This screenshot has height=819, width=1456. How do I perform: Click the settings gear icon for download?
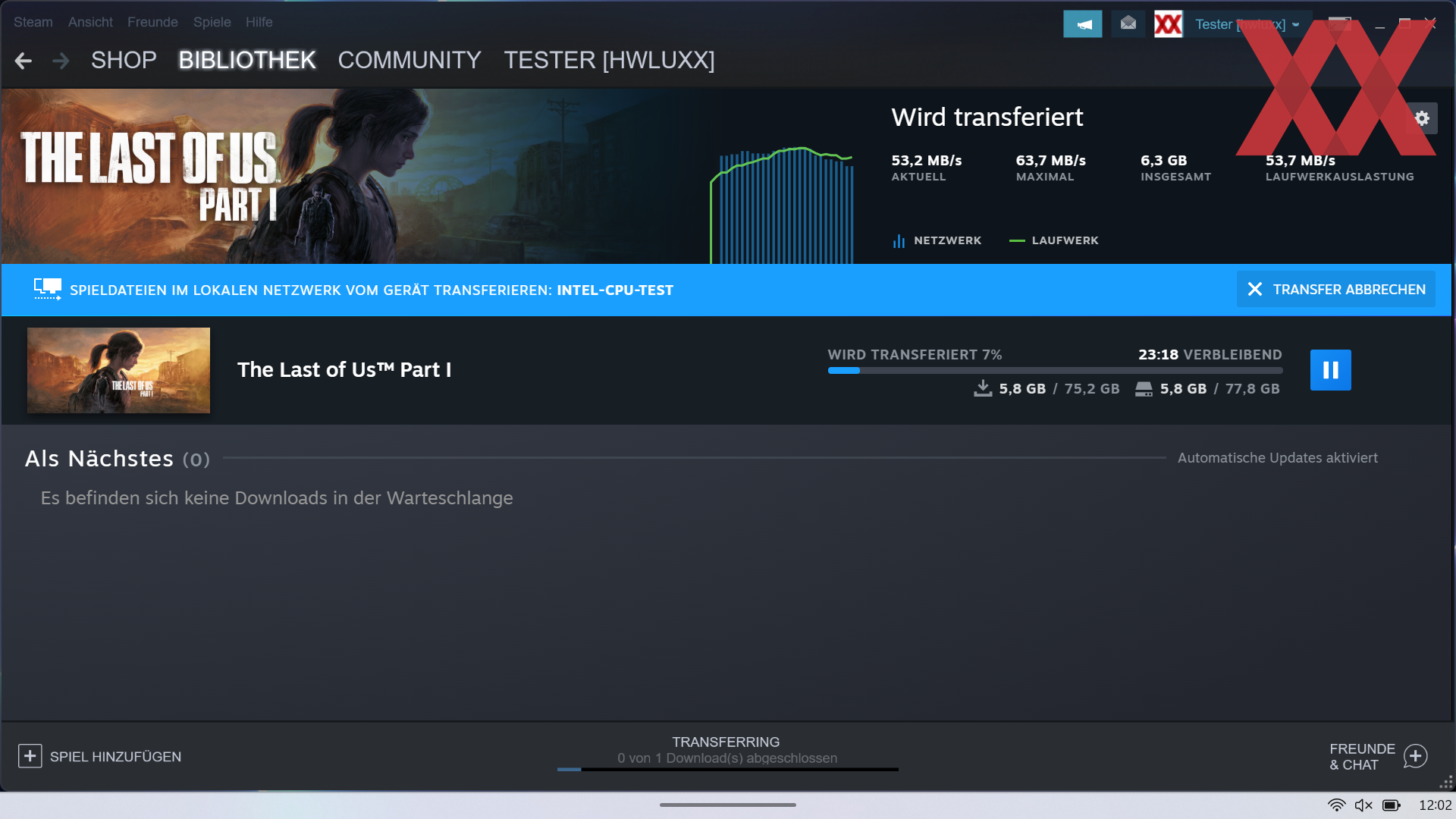click(1422, 118)
